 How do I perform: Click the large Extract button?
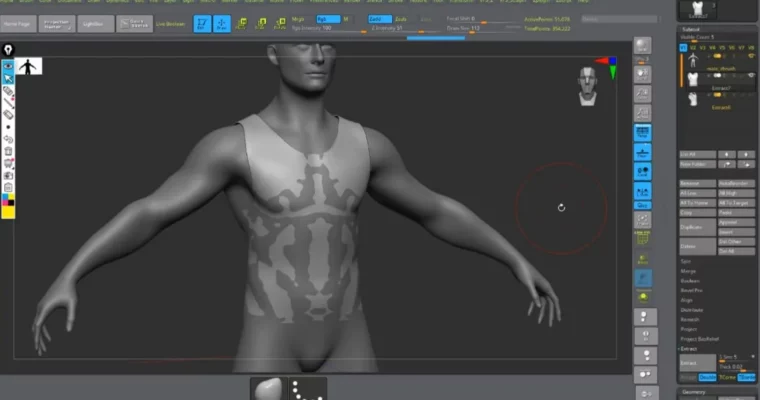(x=697, y=363)
